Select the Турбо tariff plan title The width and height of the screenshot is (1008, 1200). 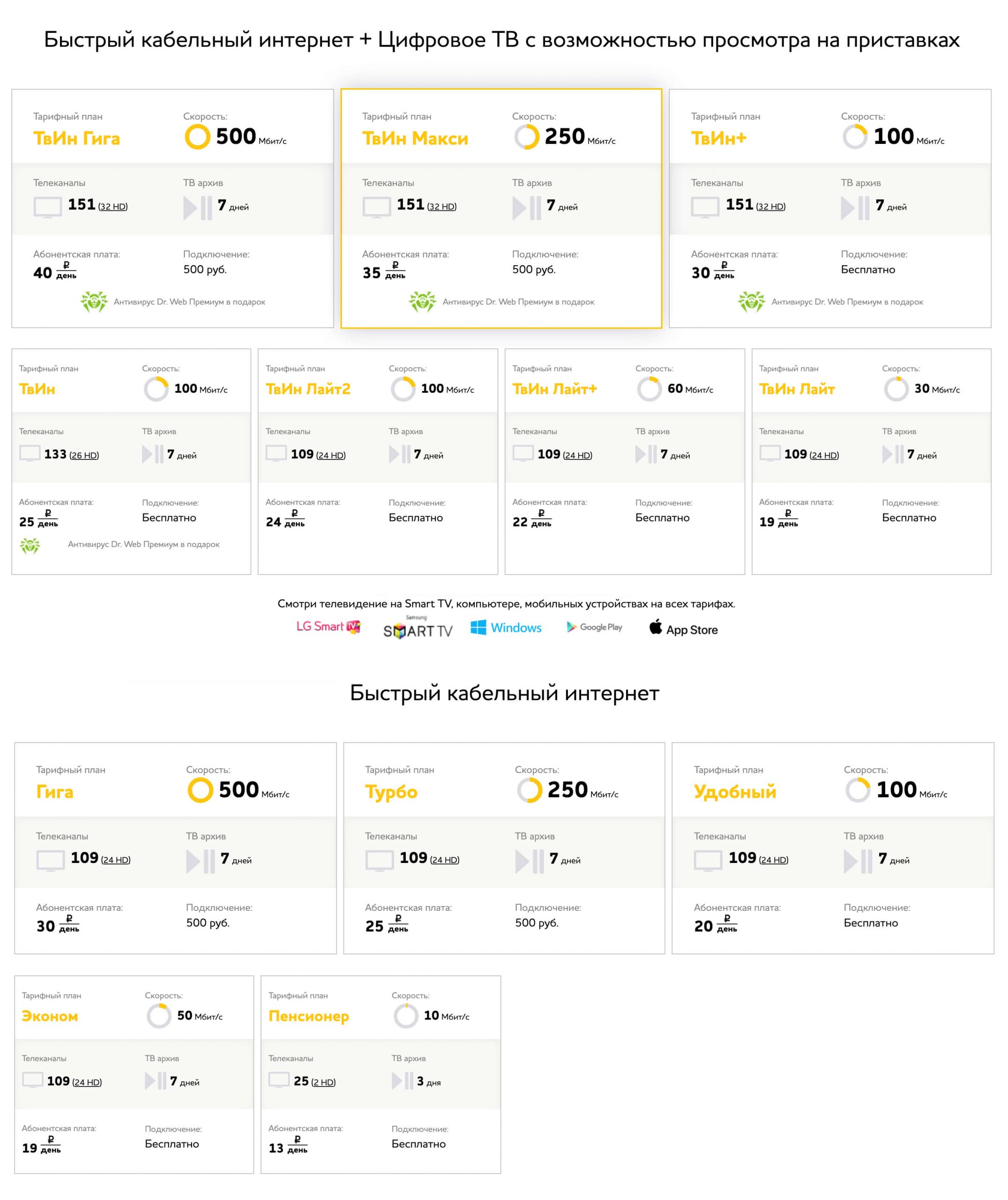pyautogui.click(x=391, y=792)
